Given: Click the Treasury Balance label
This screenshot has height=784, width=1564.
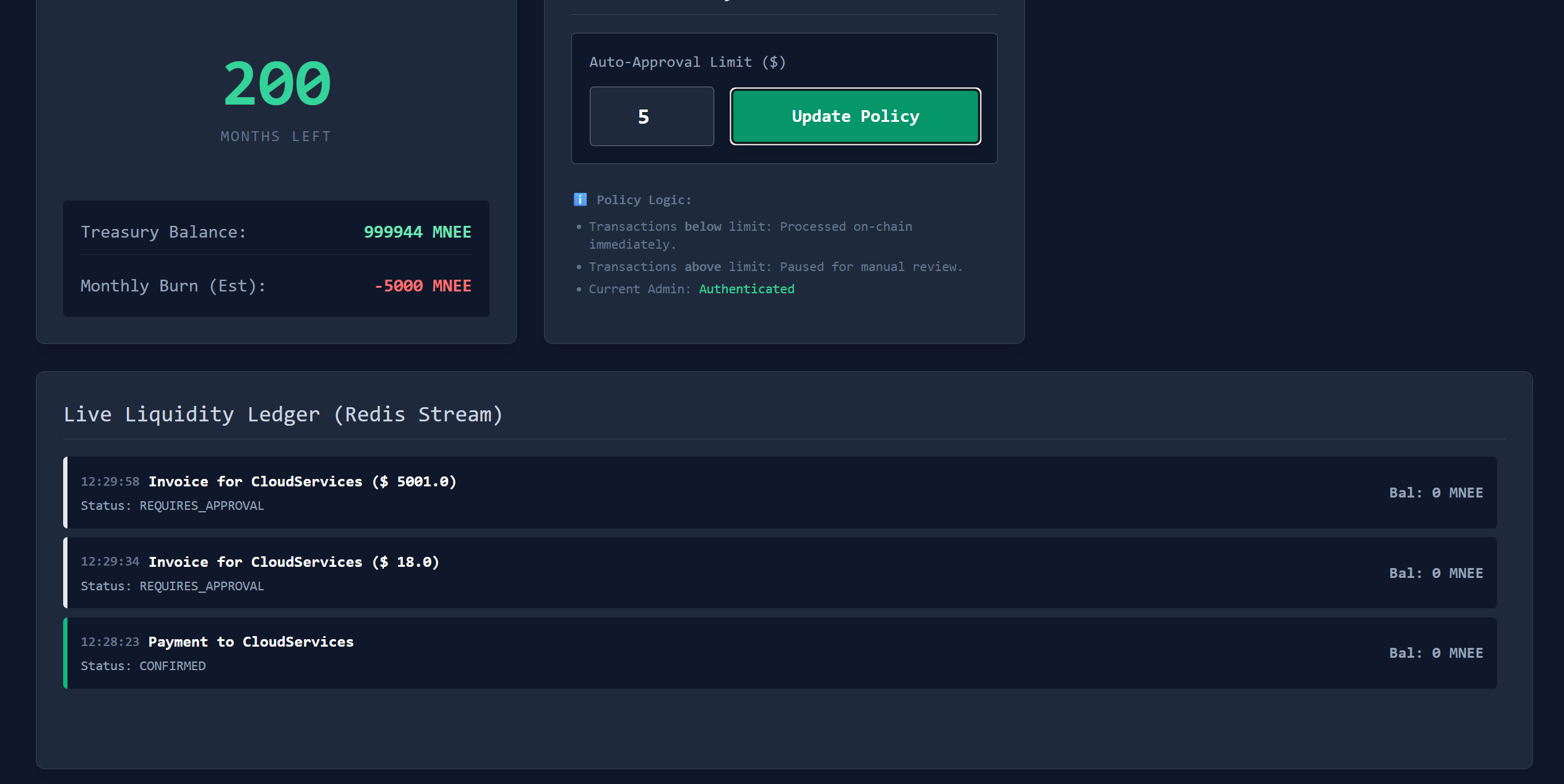Looking at the screenshot, I should (163, 232).
